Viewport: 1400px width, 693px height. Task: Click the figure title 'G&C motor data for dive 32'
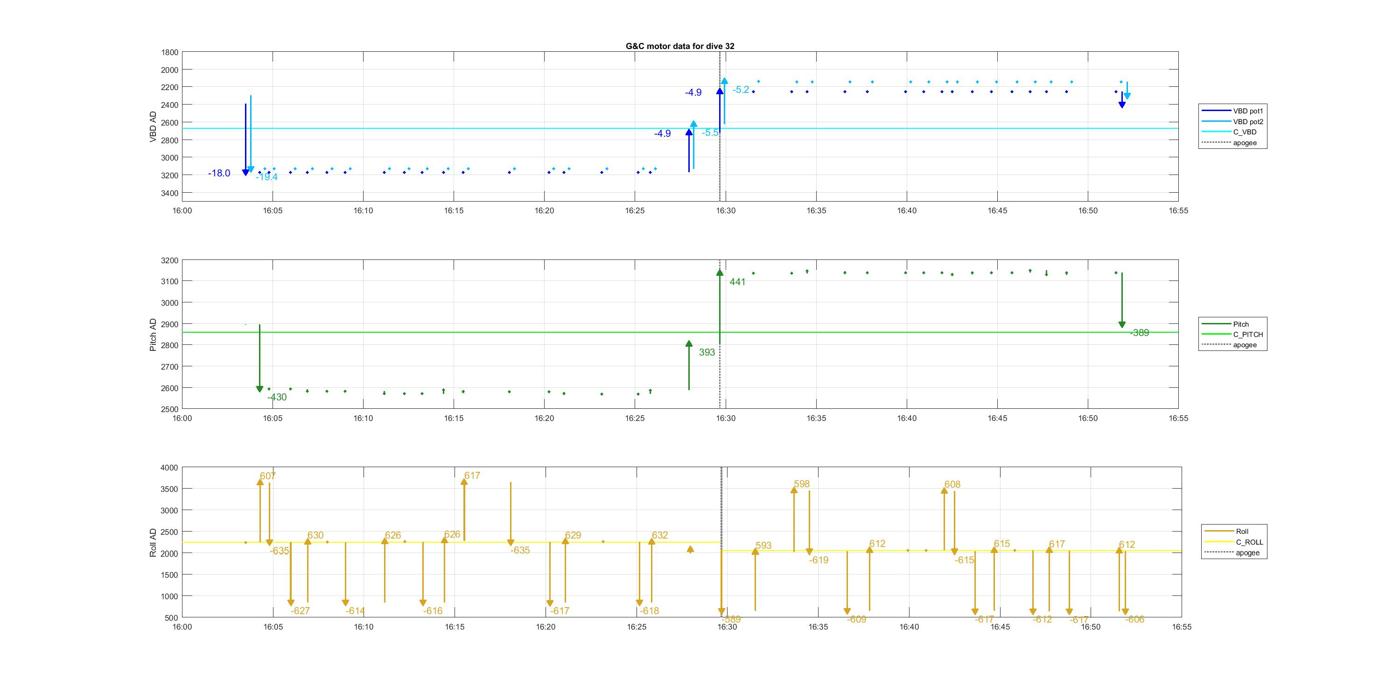[x=680, y=46]
